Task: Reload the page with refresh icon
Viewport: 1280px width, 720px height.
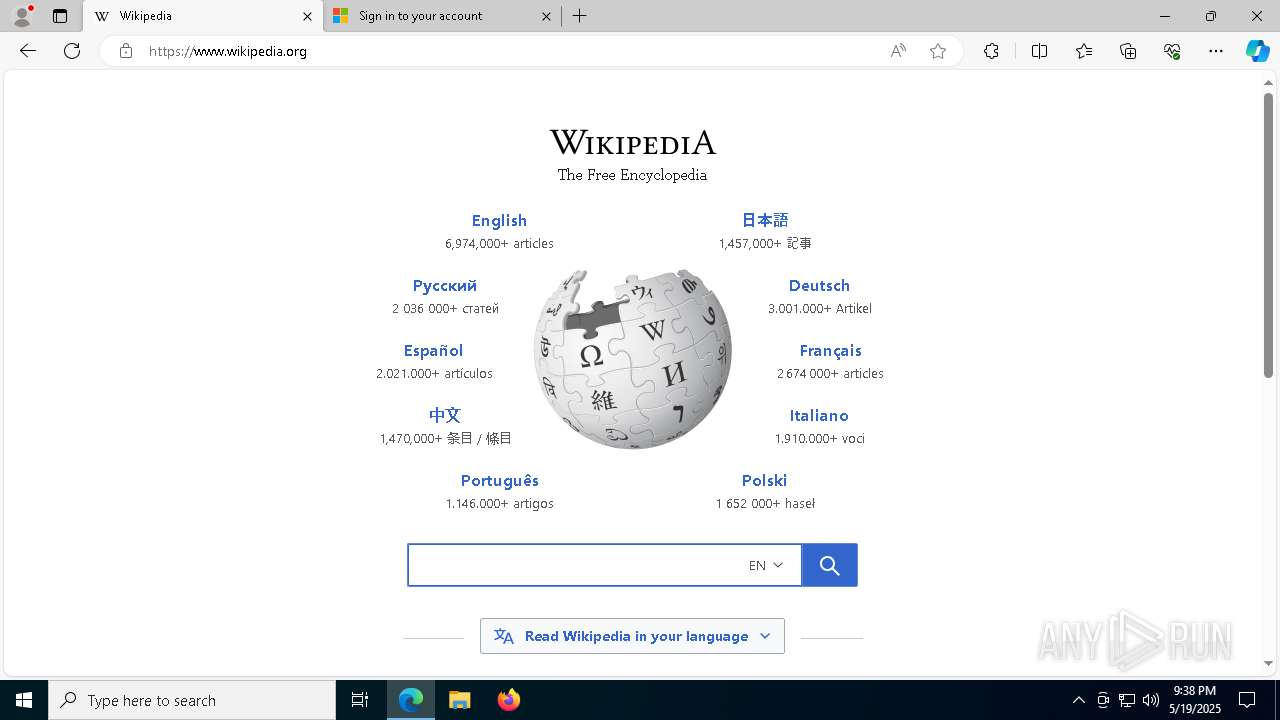Action: 72,51
